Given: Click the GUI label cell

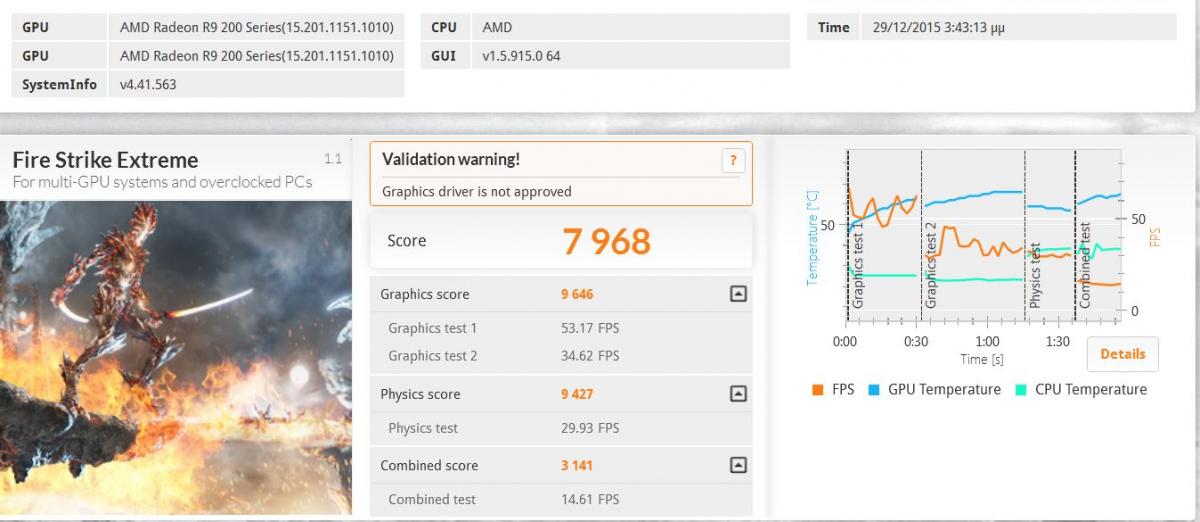Looking at the screenshot, I should click(x=444, y=56).
